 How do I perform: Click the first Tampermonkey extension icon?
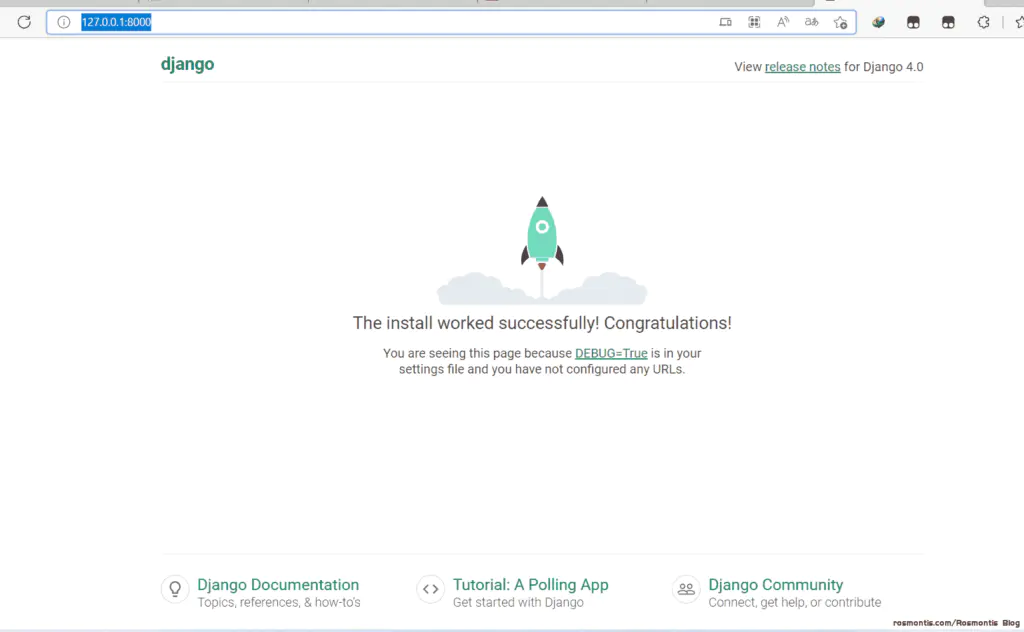point(913,23)
